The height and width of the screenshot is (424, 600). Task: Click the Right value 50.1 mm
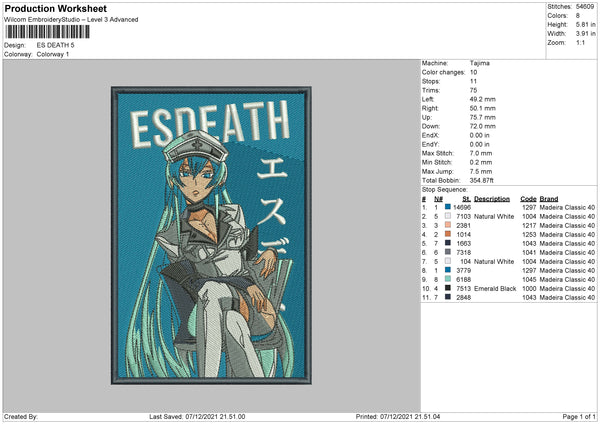coord(483,108)
